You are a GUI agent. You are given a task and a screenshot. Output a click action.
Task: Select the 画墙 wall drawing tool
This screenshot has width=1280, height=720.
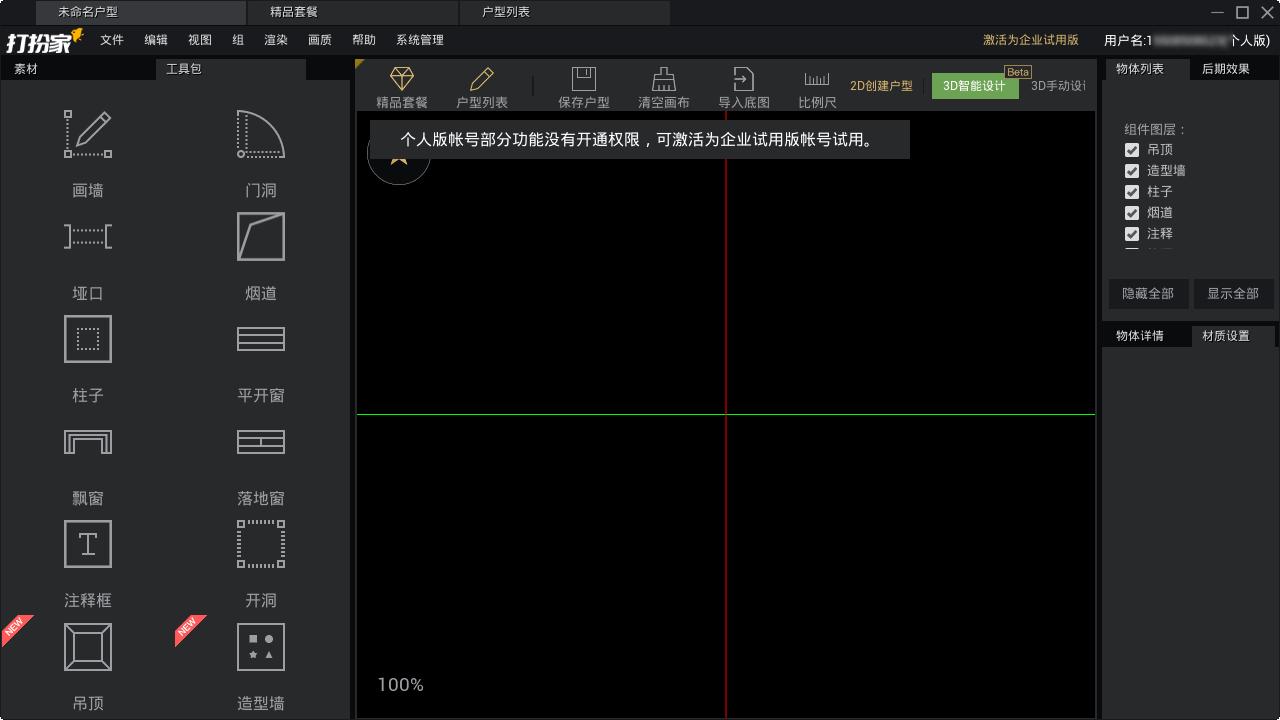(x=88, y=135)
